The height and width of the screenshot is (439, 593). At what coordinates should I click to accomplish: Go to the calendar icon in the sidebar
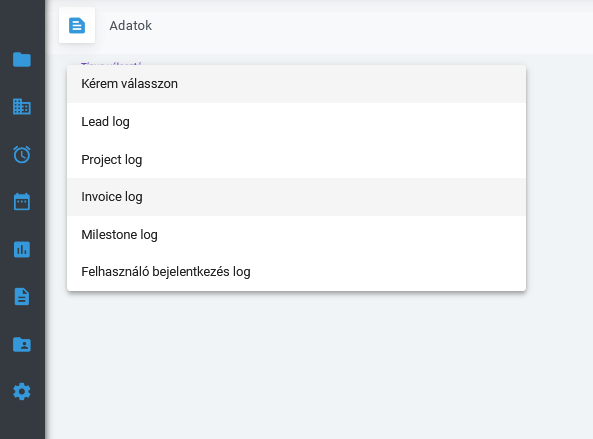coord(22,202)
